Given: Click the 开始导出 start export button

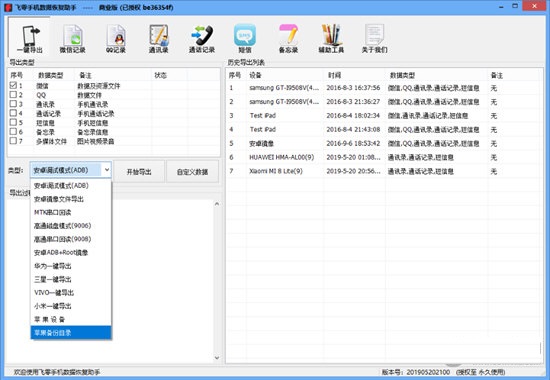Looking at the screenshot, I should [139, 172].
